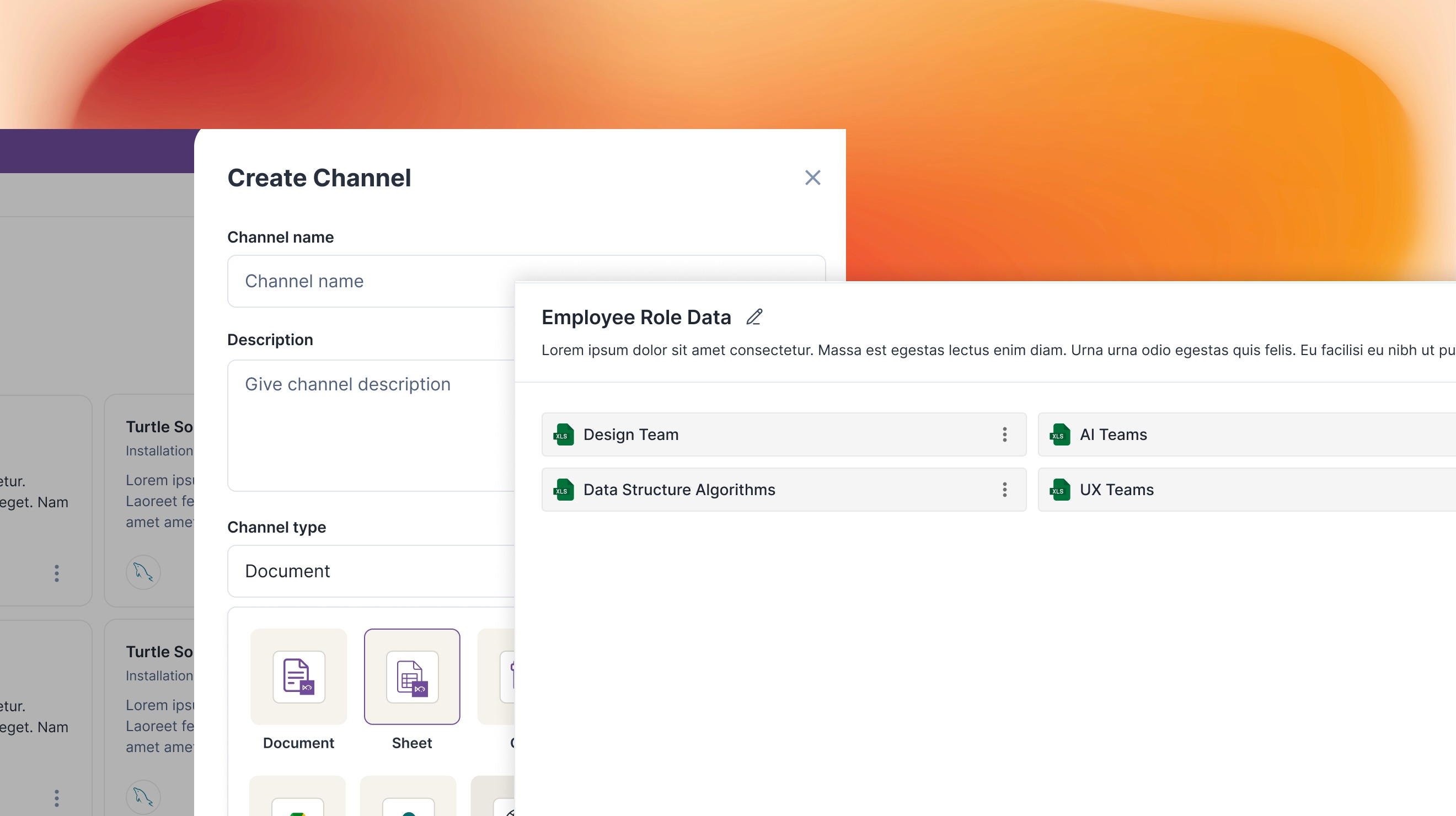This screenshot has height=816, width=1456.
Task: Close the Create Channel dialog
Action: 812,178
